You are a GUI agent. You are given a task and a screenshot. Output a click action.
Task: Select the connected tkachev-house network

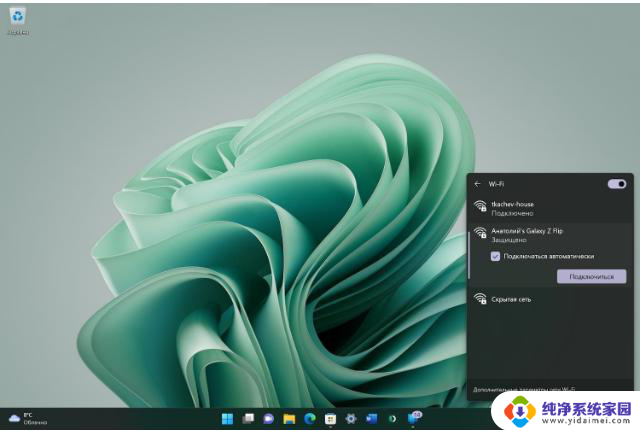coord(550,209)
